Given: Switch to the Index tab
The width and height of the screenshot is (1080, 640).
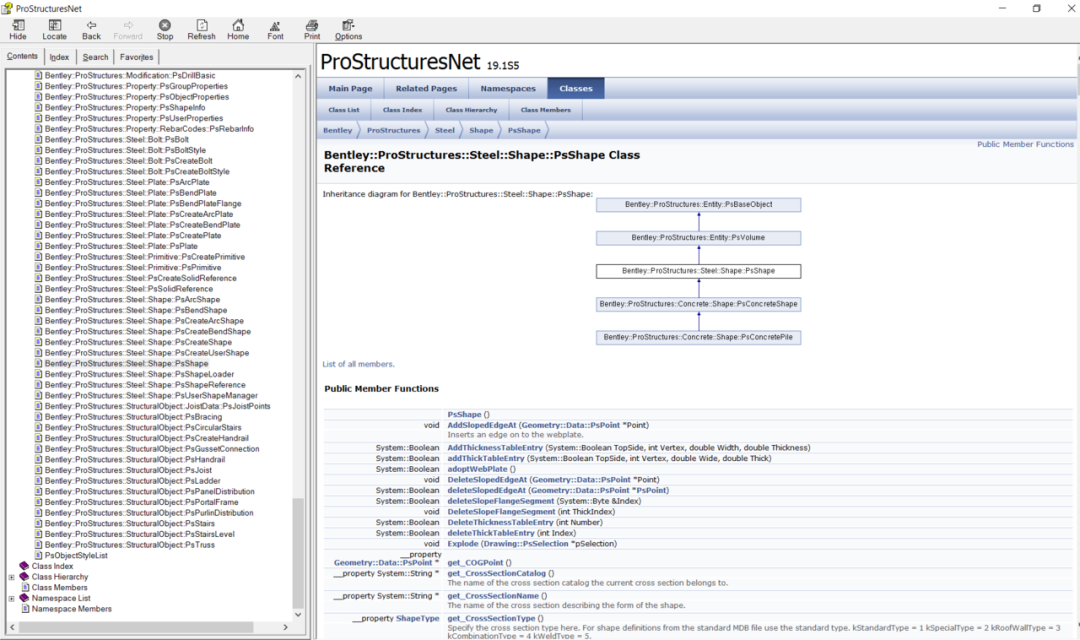Looking at the screenshot, I should 59,57.
